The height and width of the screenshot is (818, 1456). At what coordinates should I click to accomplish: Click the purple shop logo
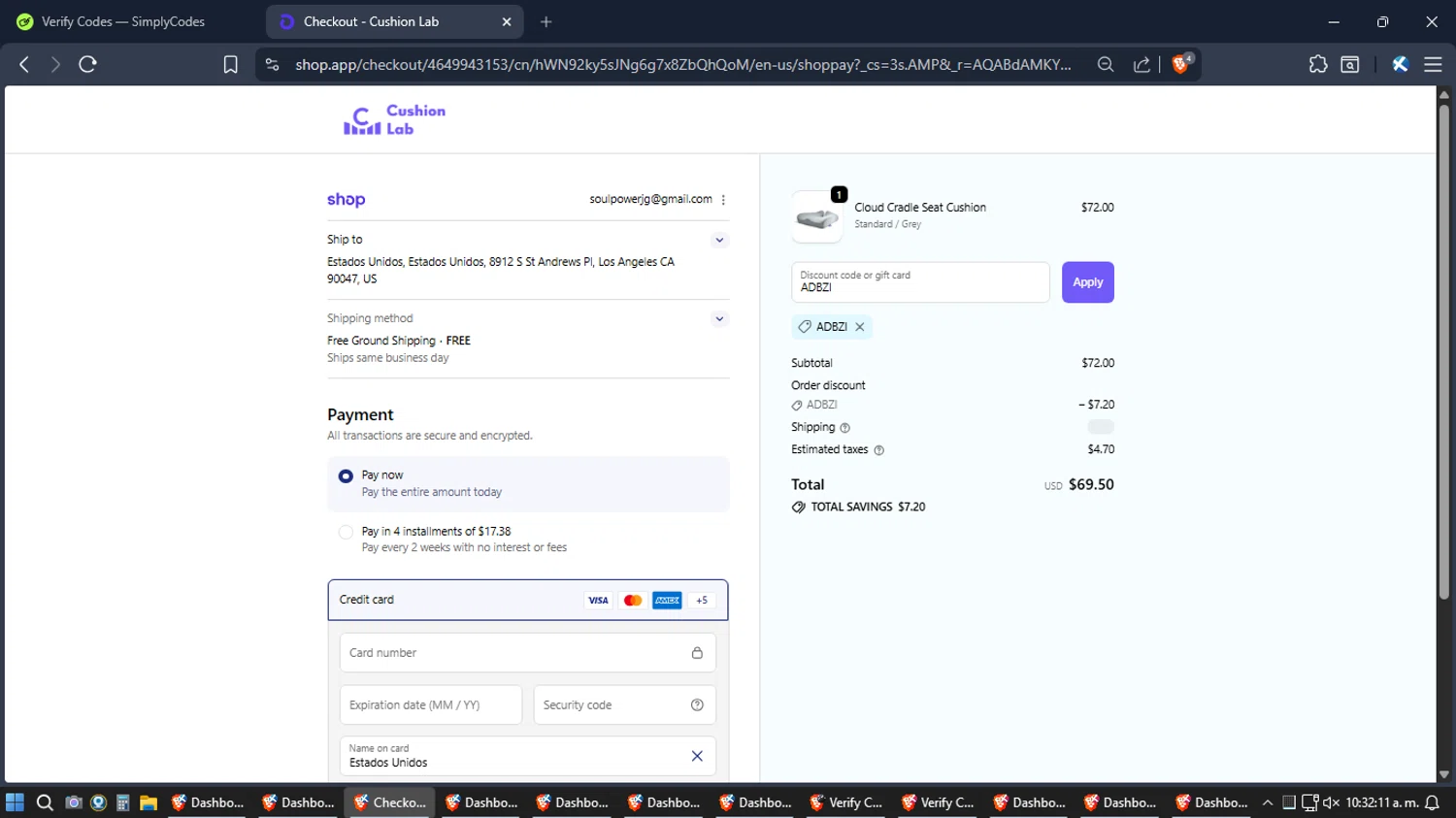[346, 200]
